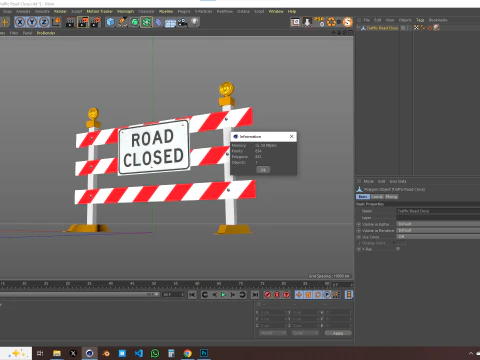Go to previous keyframe
This screenshot has height=360, width=480.
coord(205,295)
